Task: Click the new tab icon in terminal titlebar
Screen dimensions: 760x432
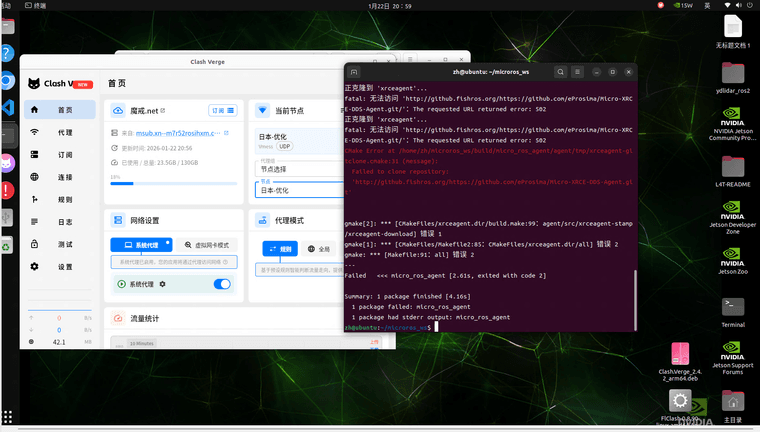Action: (x=354, y=72)
